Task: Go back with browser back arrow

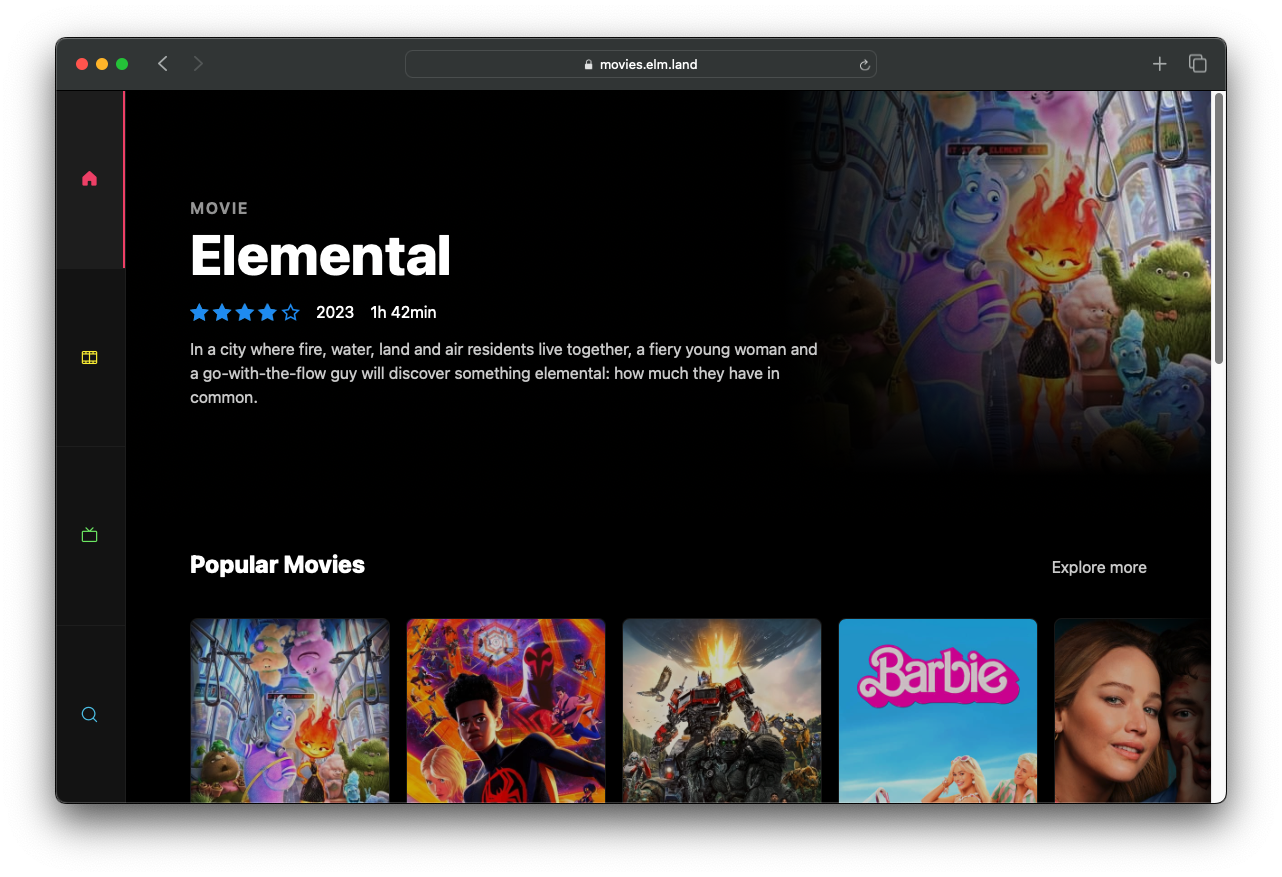Action: point(163,64)
